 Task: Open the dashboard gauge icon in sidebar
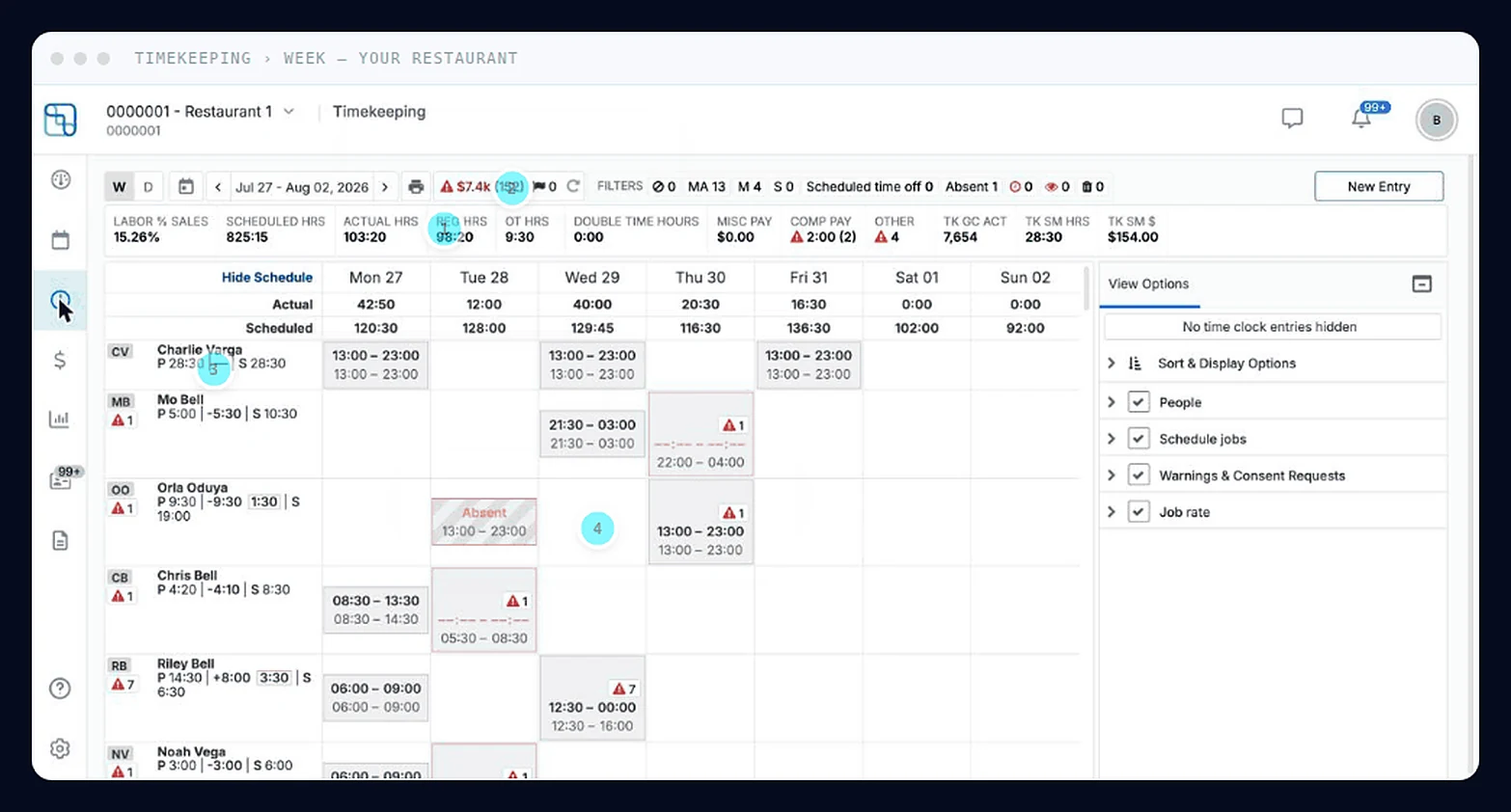tap(61, 179)
